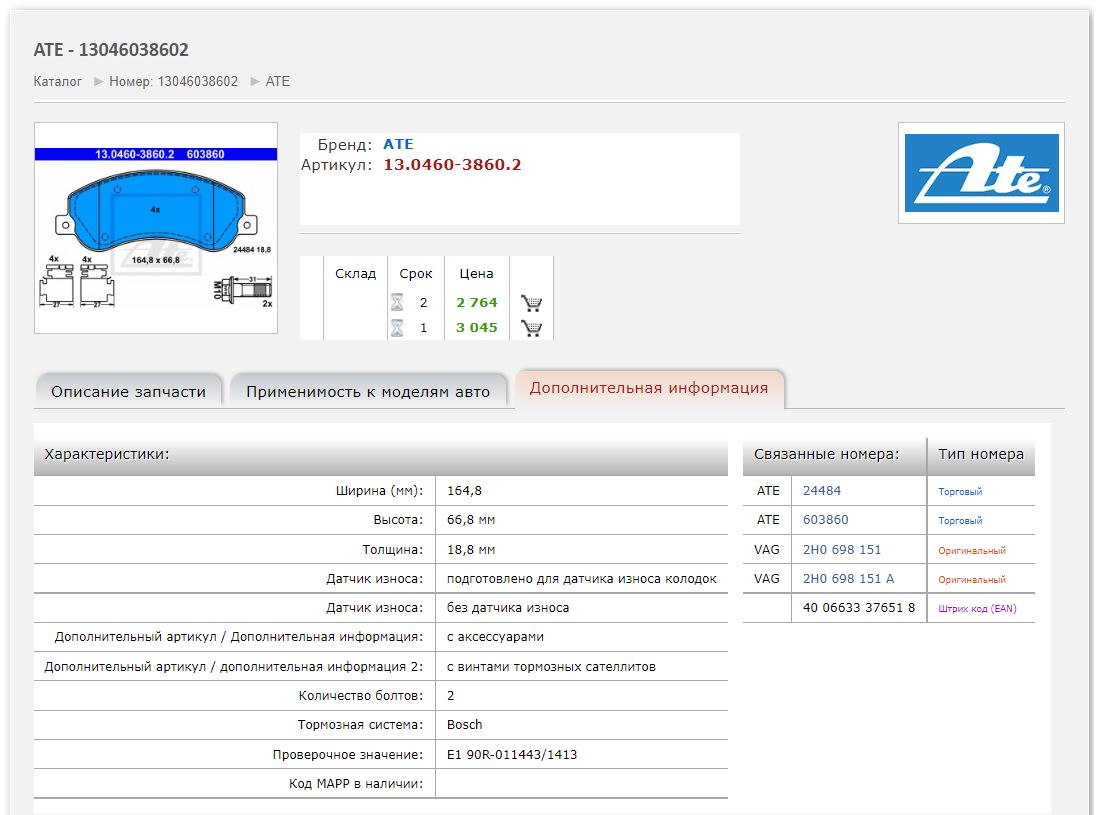Viewport: 1103px width, 815px height.
Task: Click the Тормозная система label
Action: 360,724
